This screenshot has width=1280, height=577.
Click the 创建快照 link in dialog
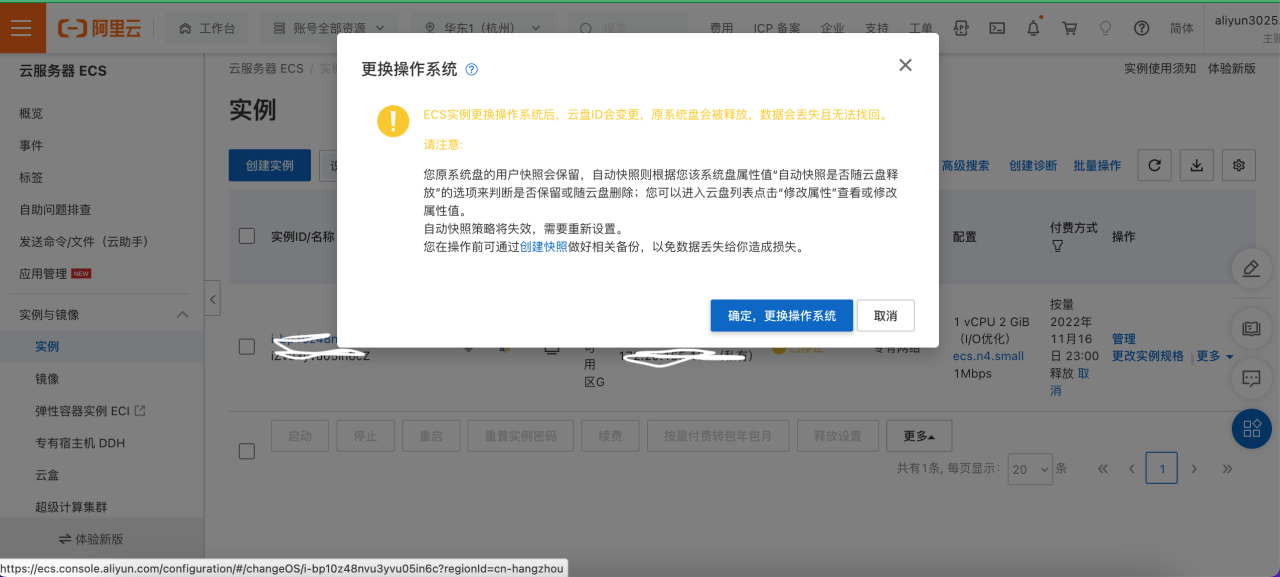543,247
